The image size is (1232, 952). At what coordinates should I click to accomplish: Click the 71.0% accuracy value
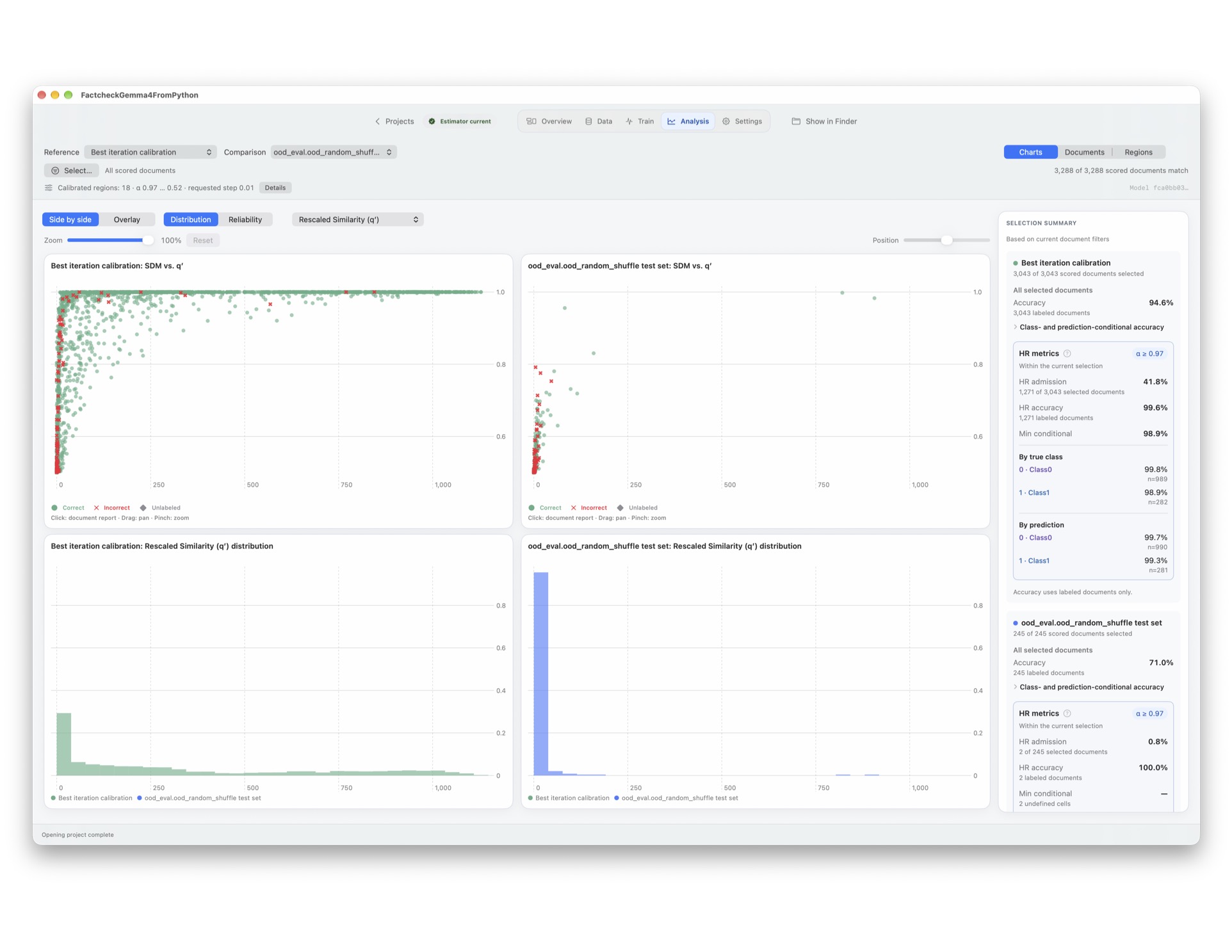1161,663
